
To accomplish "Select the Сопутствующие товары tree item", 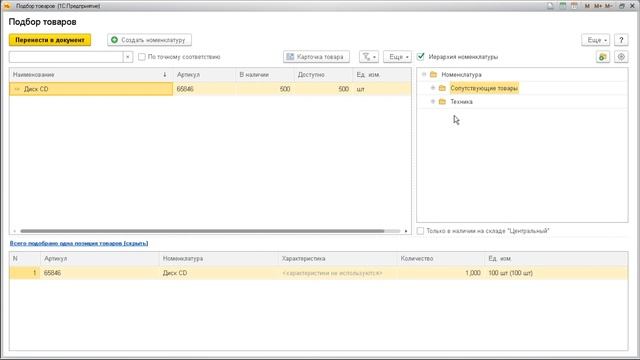I will click(x=484, y=88).
